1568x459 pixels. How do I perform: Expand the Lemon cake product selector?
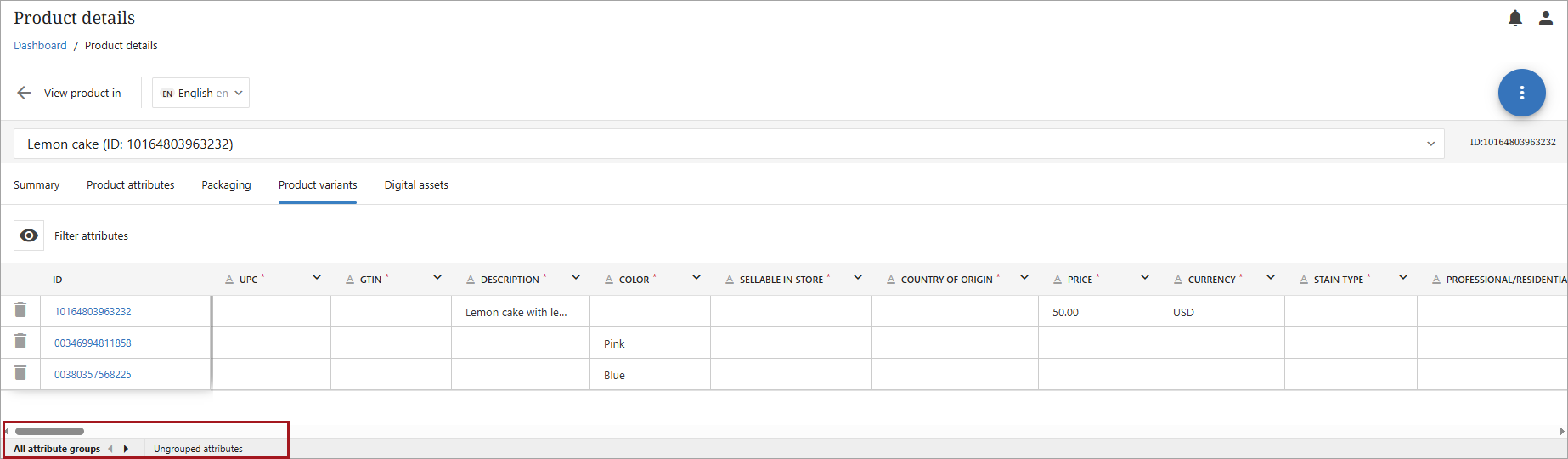coord(1430,144)
